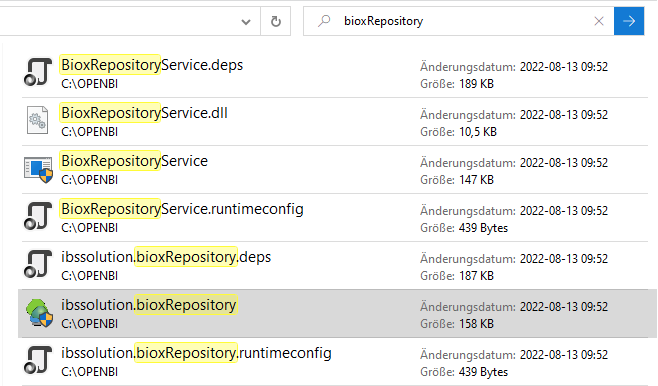Select the ibssolution.bioxRepository.deps file name
The width and height of the screenshot is (658, 386).
tap(166, 257)
